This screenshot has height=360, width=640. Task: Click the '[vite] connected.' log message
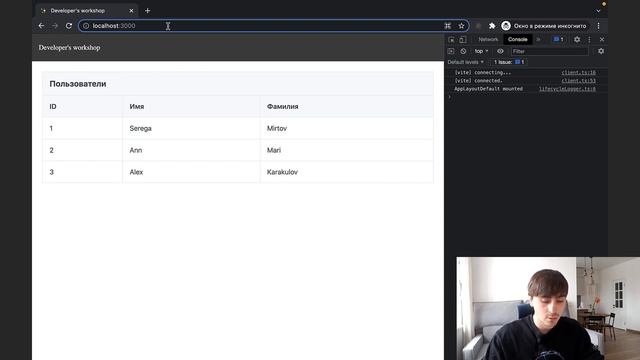479,81
